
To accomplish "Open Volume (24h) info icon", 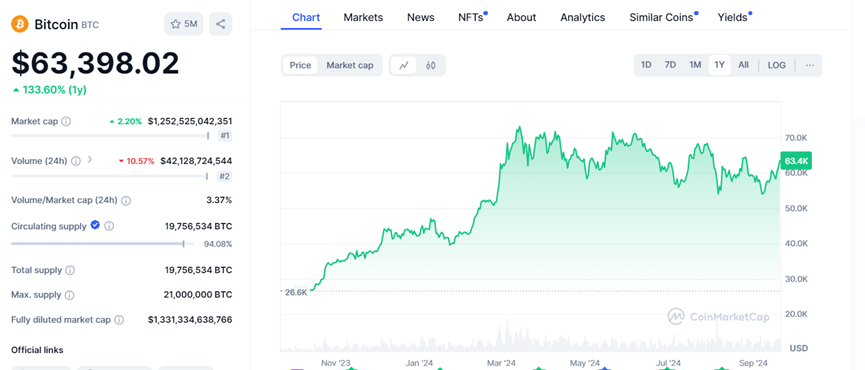I will click(76, 161).
